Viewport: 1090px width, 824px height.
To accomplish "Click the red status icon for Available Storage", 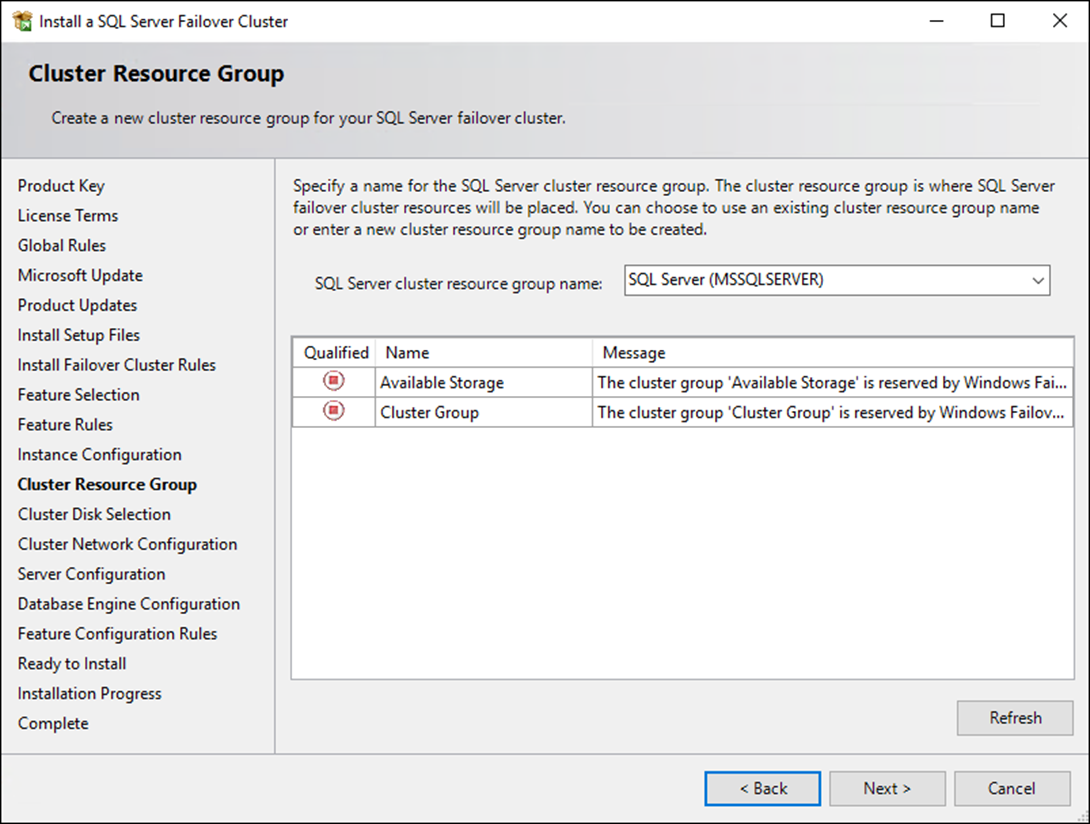I will (x=334, y=381).
